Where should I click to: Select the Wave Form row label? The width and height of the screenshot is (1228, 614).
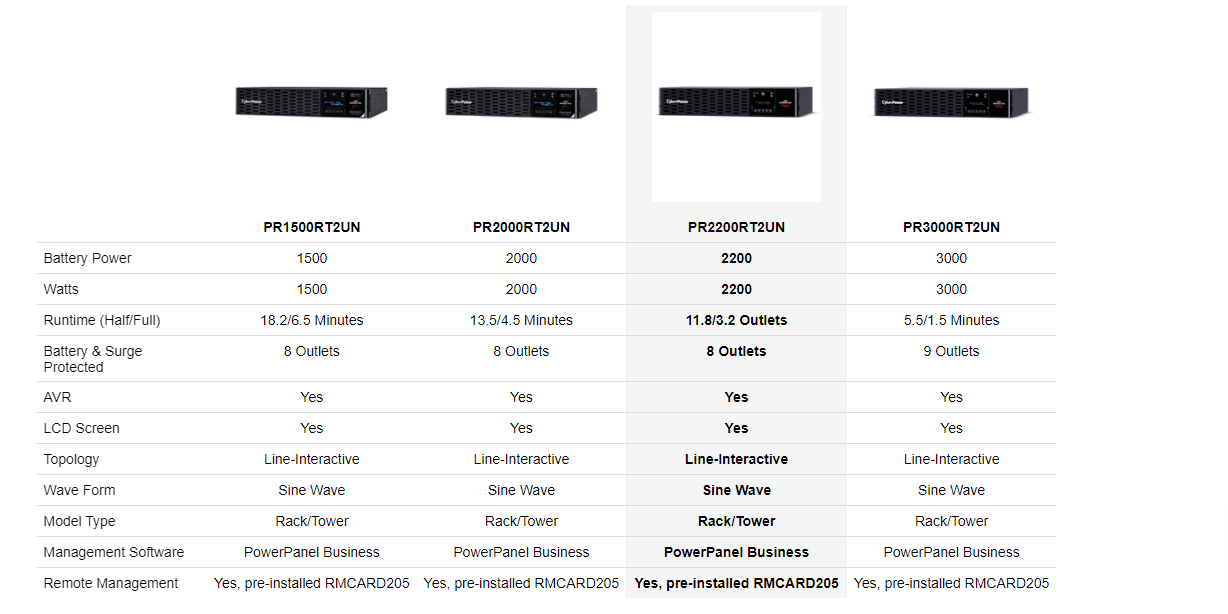click(79, 490)
